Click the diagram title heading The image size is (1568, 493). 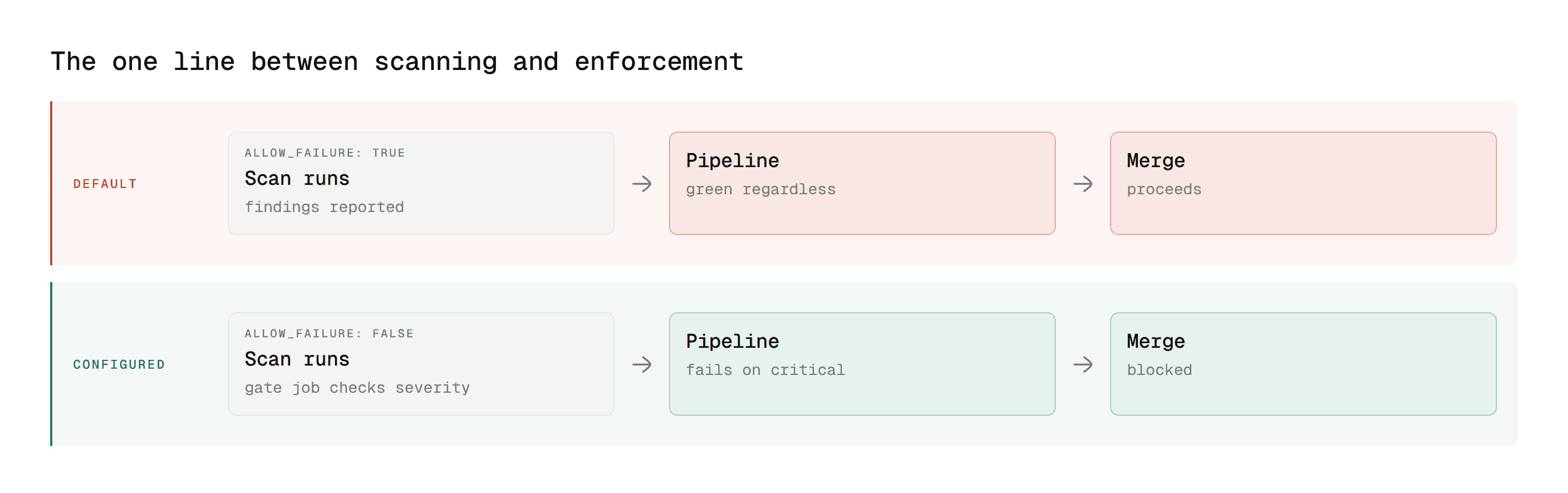click(397, 62)
